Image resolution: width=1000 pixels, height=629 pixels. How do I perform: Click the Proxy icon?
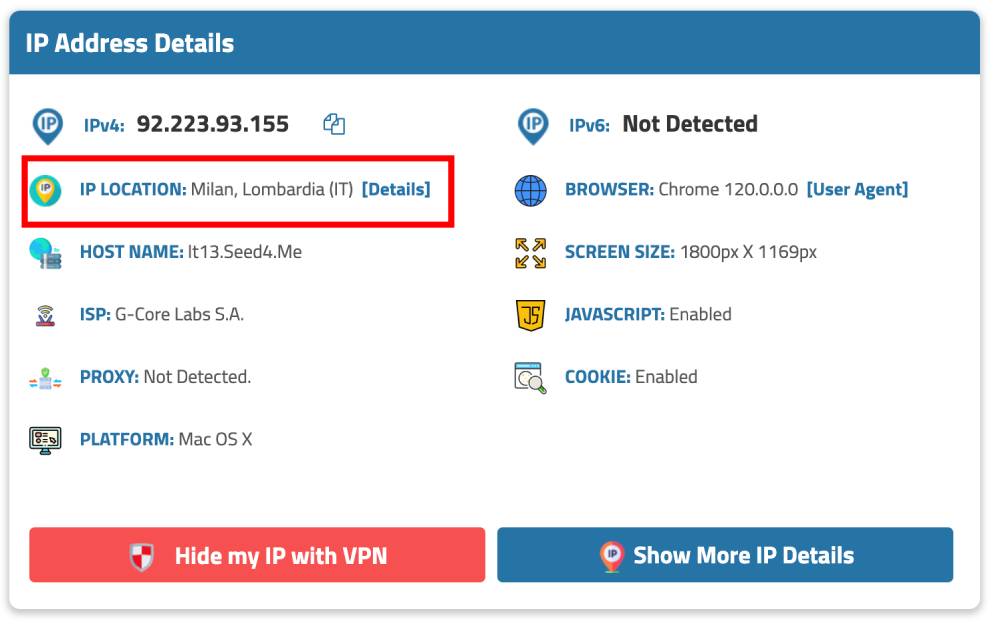point(46,378)
